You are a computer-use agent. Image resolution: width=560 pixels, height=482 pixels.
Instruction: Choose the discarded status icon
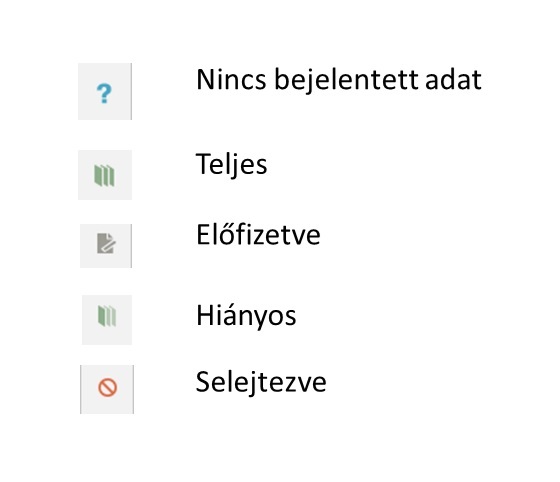coord(108,387)
